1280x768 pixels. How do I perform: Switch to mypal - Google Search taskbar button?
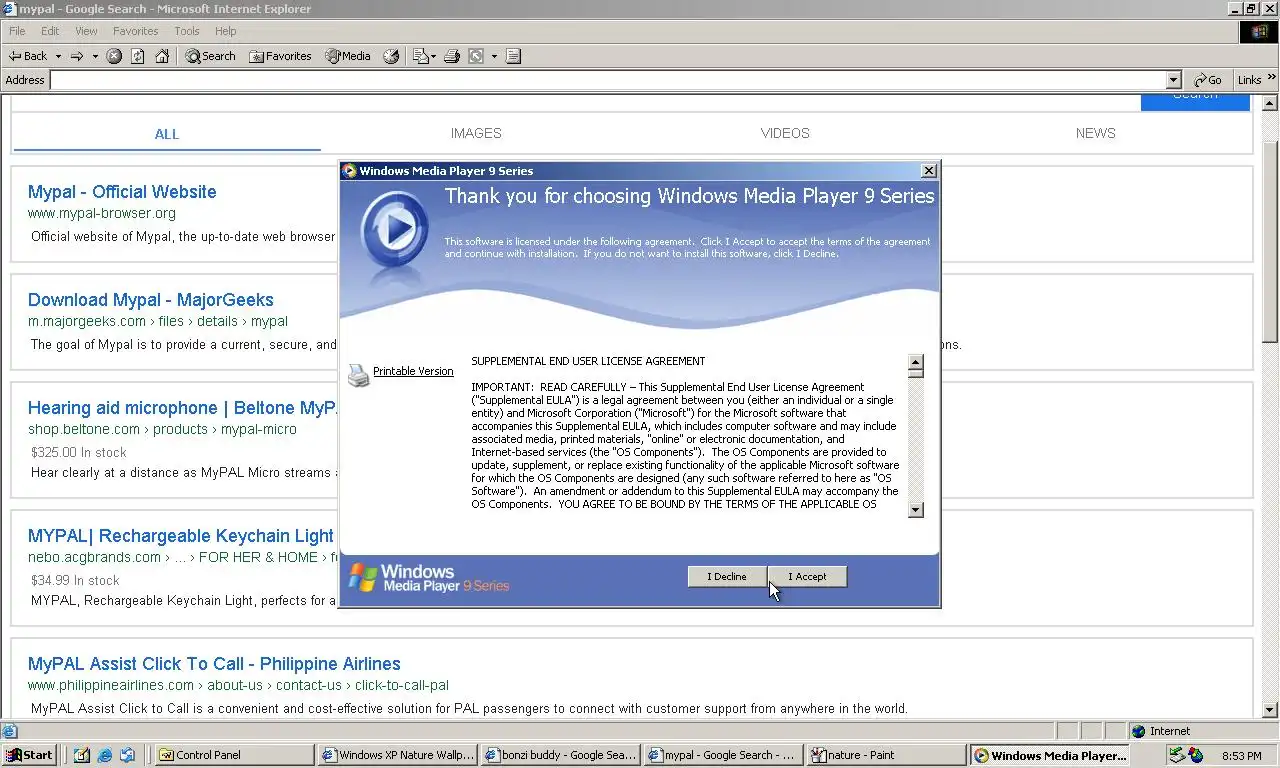pyautogui.click(x=723, y=755)
